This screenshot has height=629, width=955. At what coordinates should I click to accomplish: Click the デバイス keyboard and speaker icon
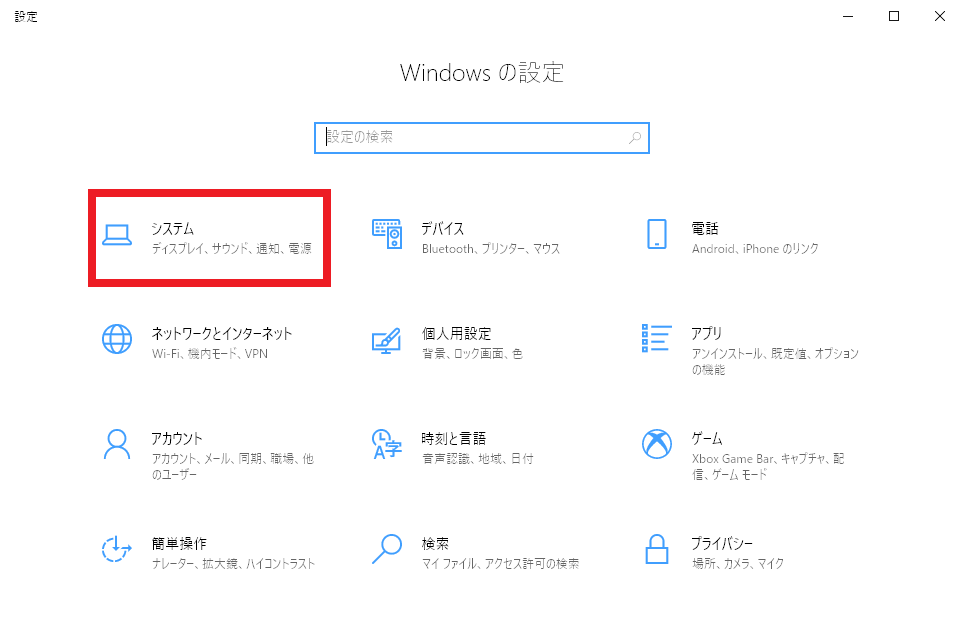[387, 234]
